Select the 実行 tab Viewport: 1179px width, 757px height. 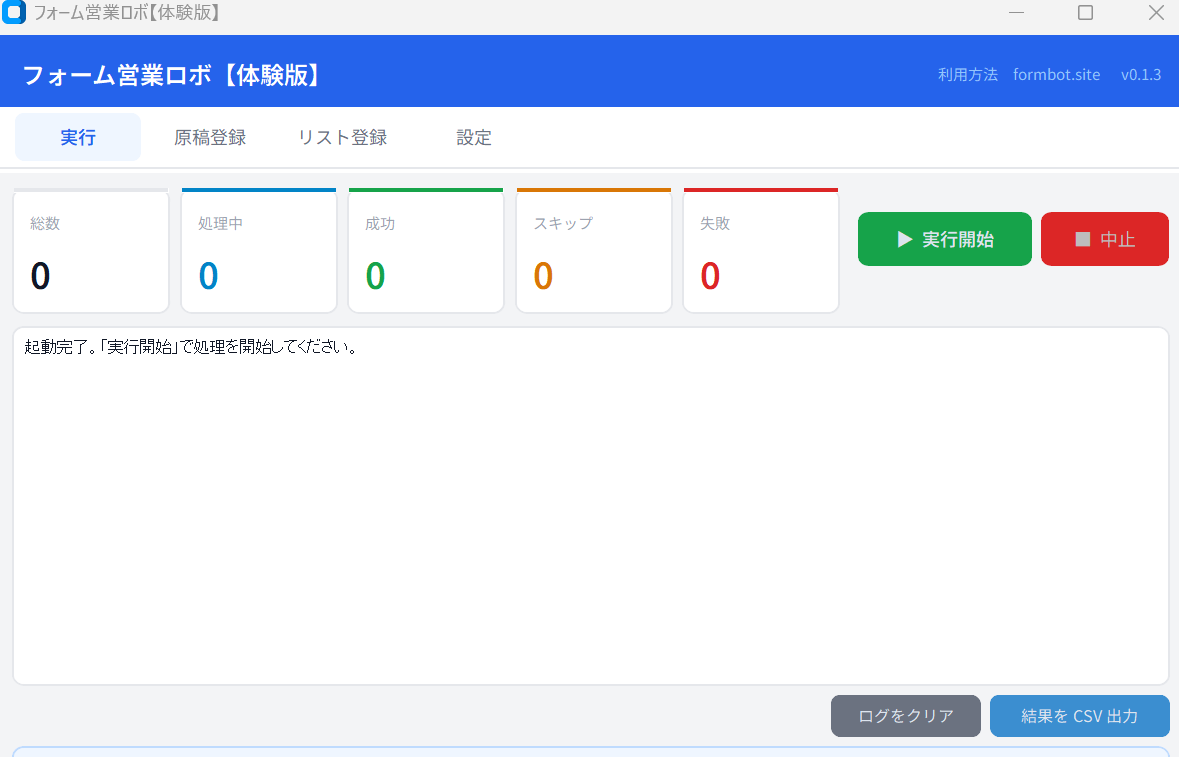[78, 137]
